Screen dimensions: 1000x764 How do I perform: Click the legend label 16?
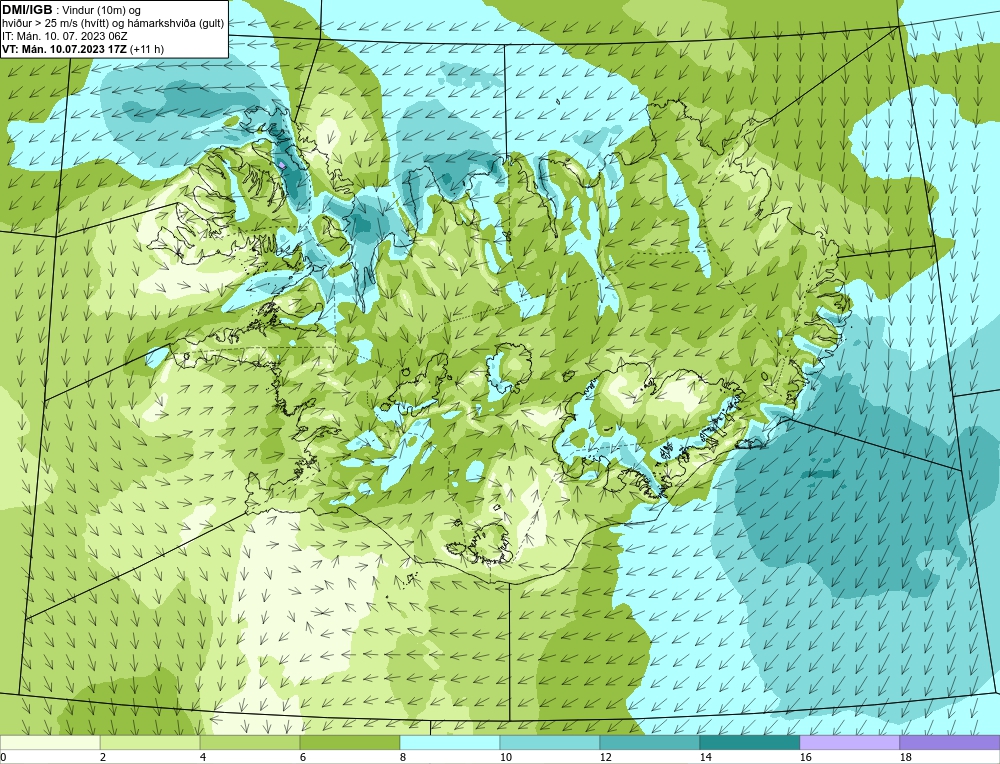tap(805, 757)
